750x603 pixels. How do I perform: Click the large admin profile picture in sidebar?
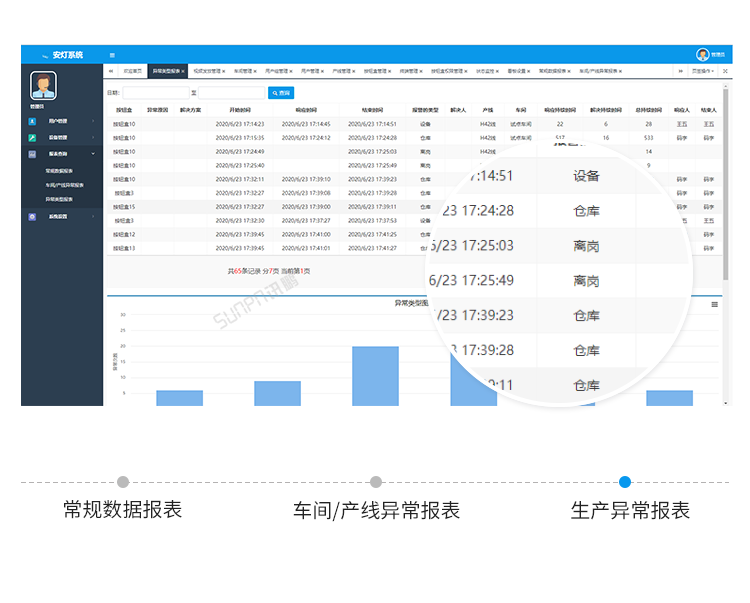pos(44,86)
